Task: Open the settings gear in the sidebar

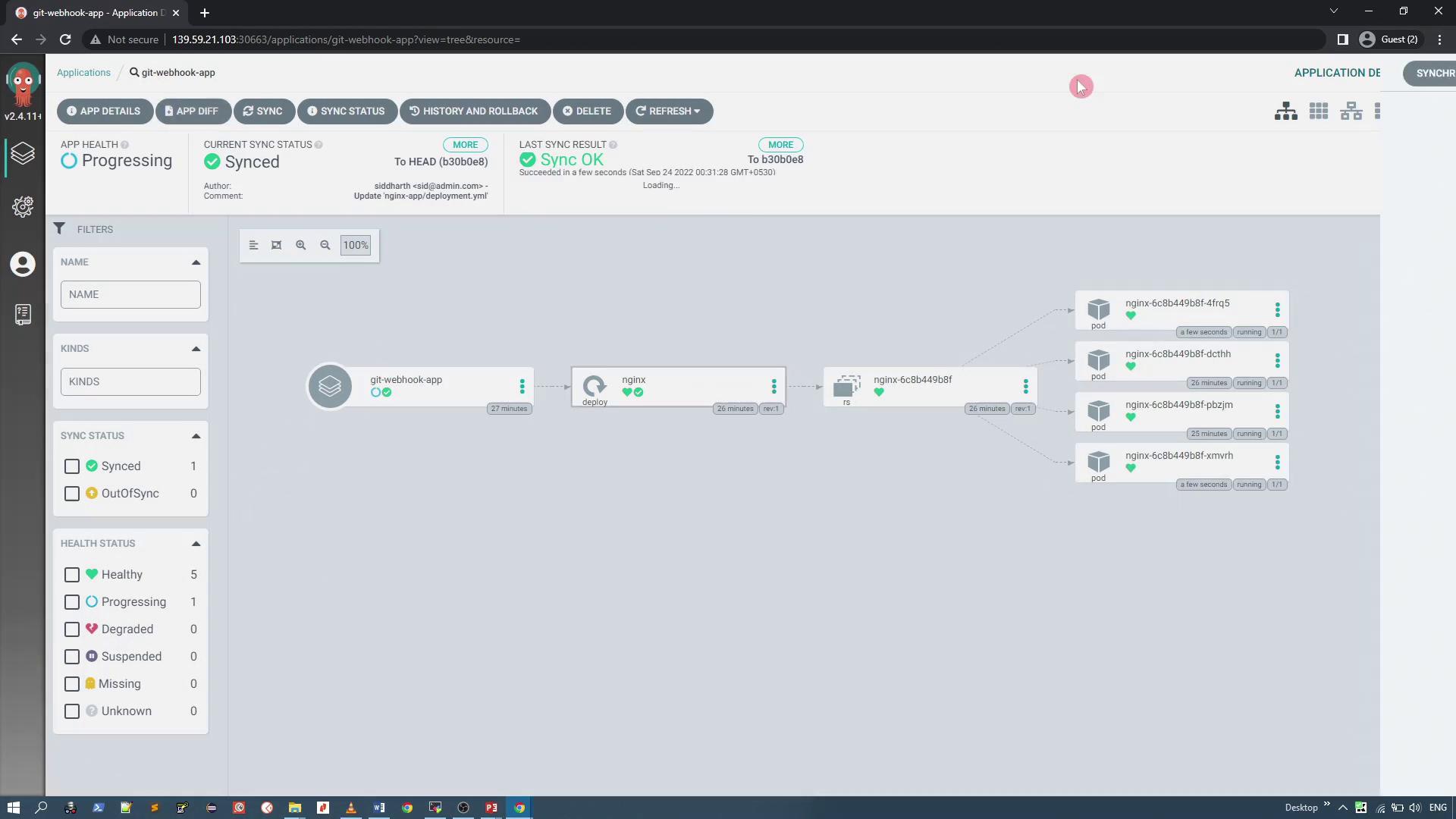Action: point(23,206)
